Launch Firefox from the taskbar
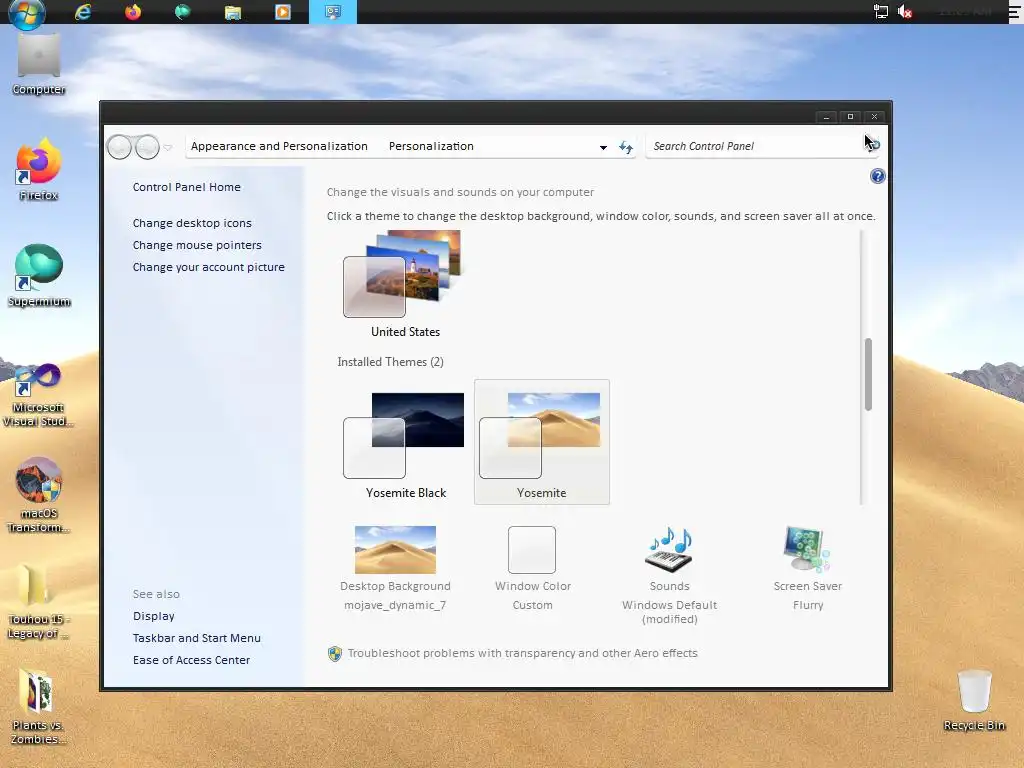Image resolution: width=1024 pixels, height=768 pixels. 133,12
